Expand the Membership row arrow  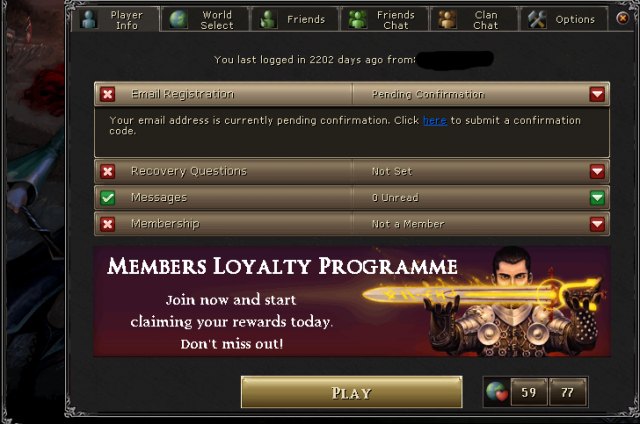597,224
